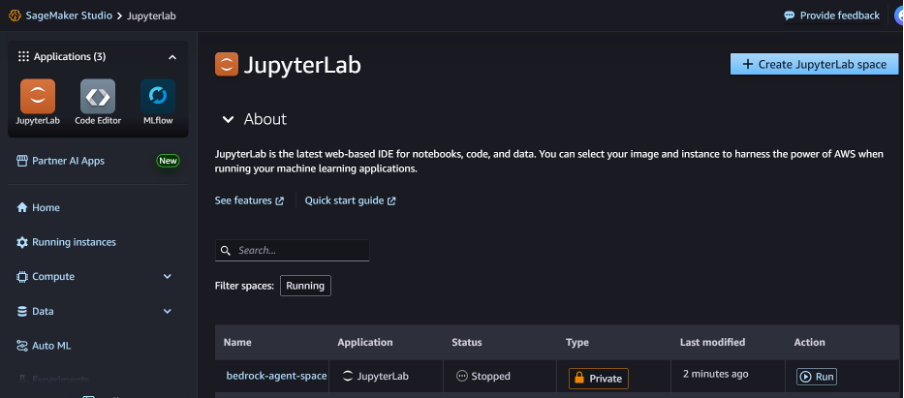Expand the Data menu chevron

(x=167, y=311)
